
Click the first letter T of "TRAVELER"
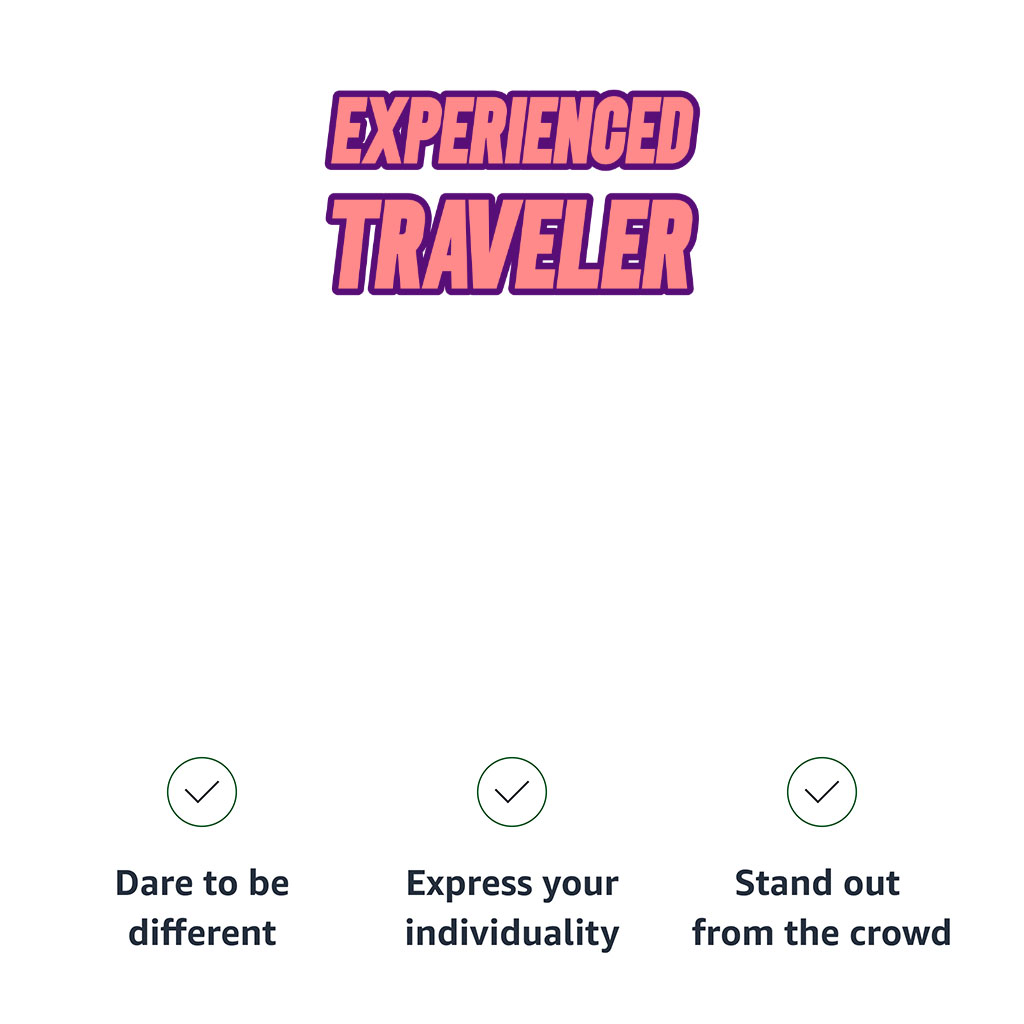point(356,245)
